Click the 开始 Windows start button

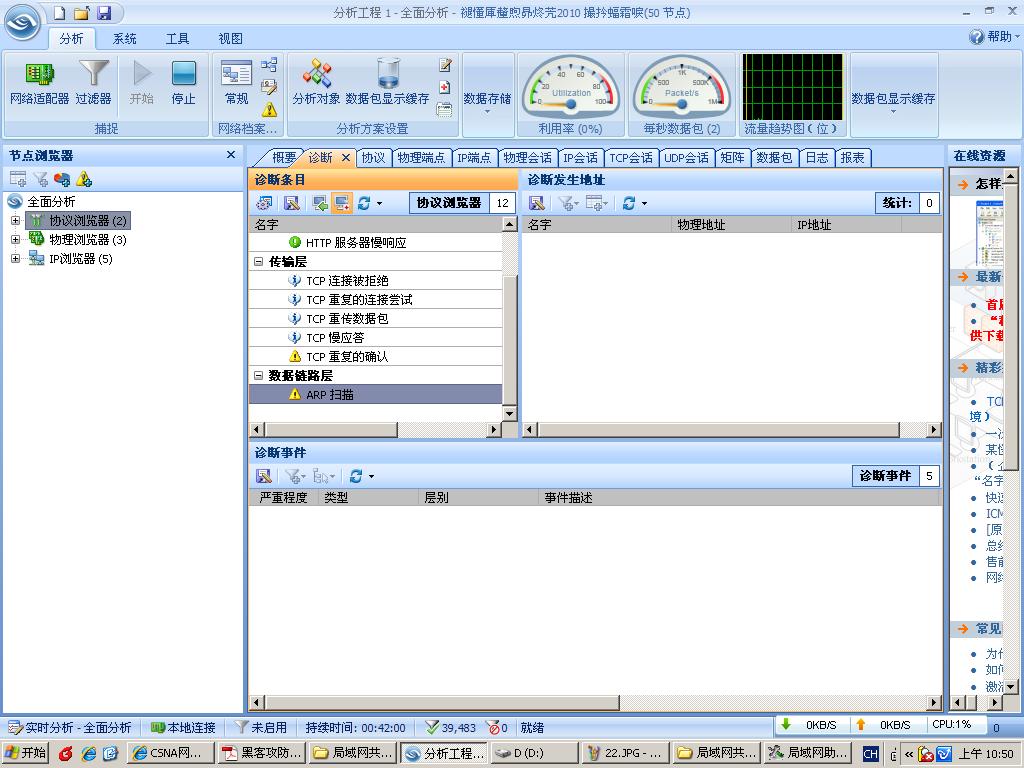[x=26, y=753]
